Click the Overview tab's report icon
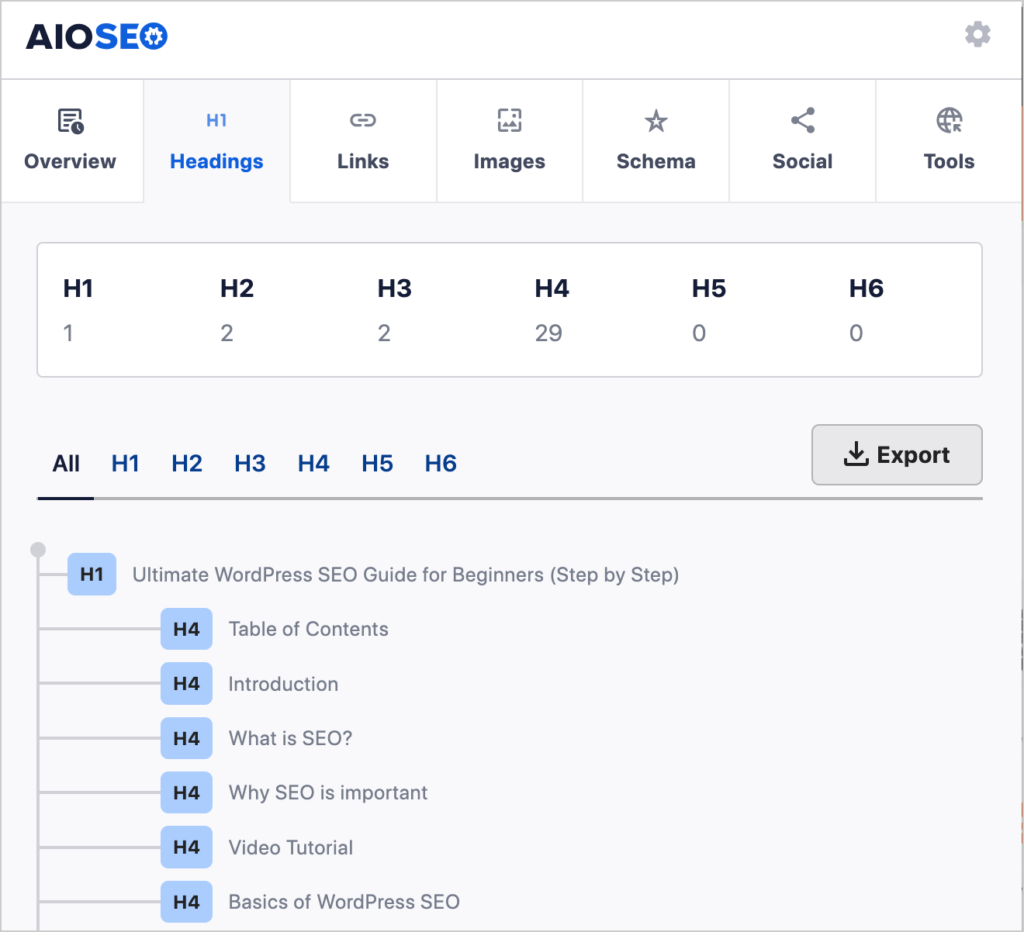Viewport: 1024px width, 932px height. (71, 121)
